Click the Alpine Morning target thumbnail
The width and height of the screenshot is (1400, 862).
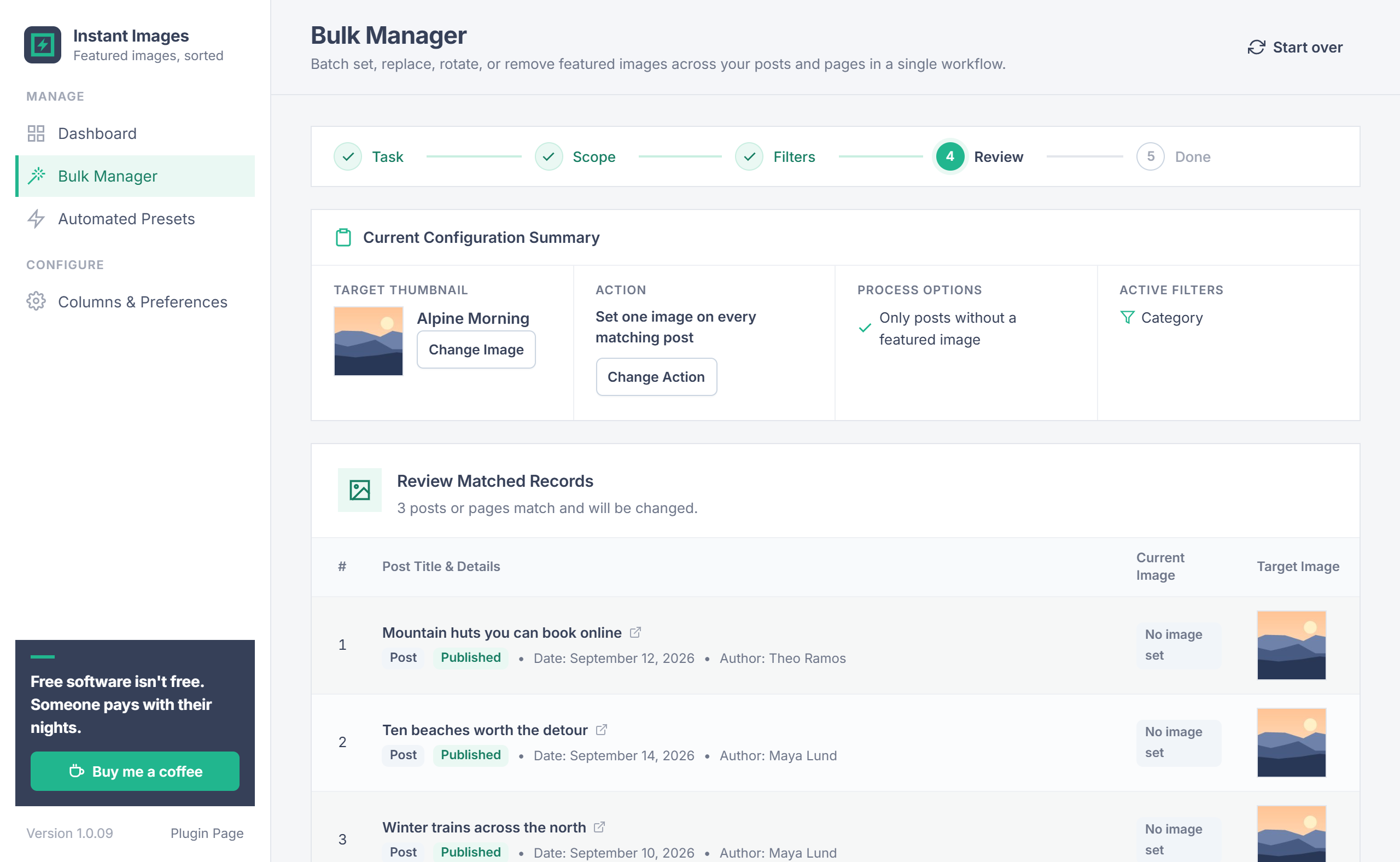click(x=368, y=341)
